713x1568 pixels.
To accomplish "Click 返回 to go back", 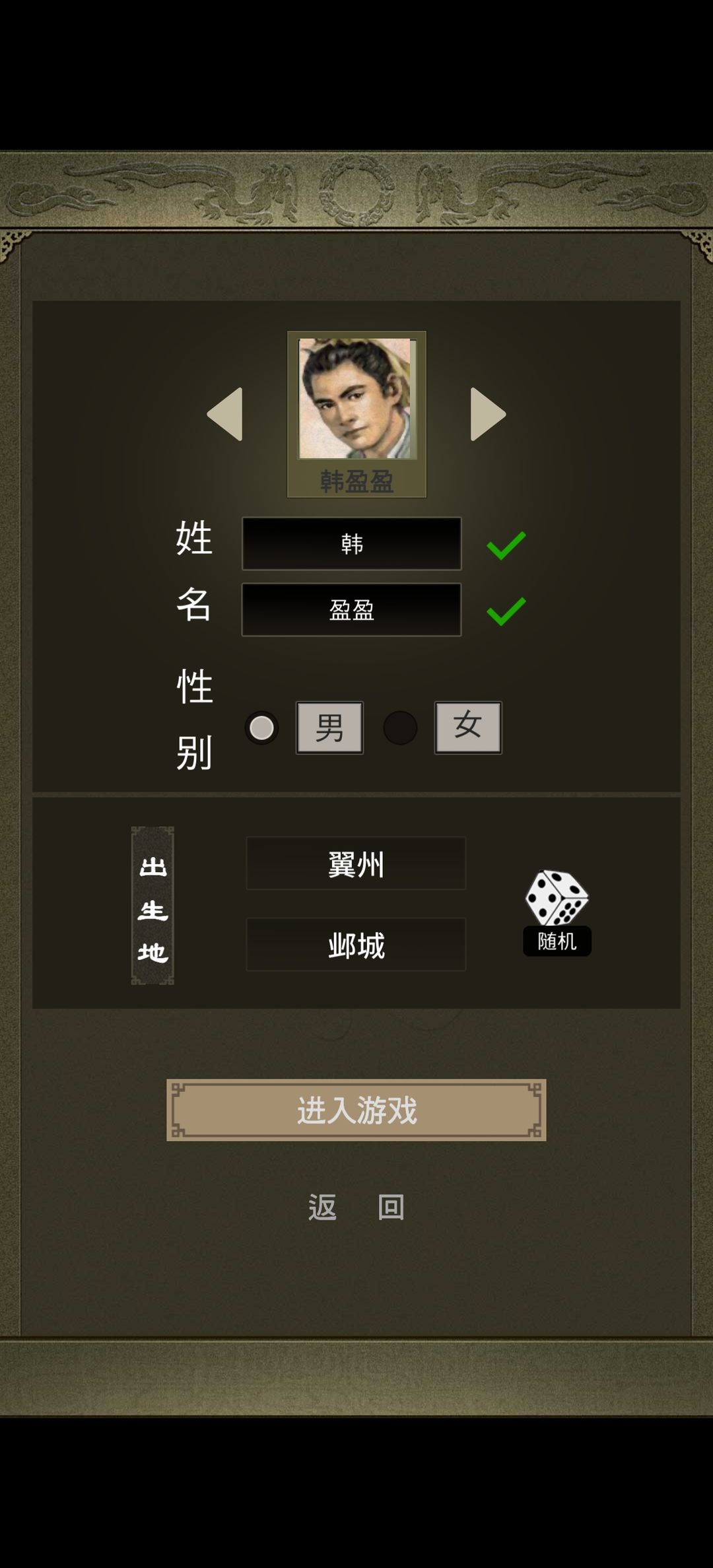I will click(x=356, y=1208).
